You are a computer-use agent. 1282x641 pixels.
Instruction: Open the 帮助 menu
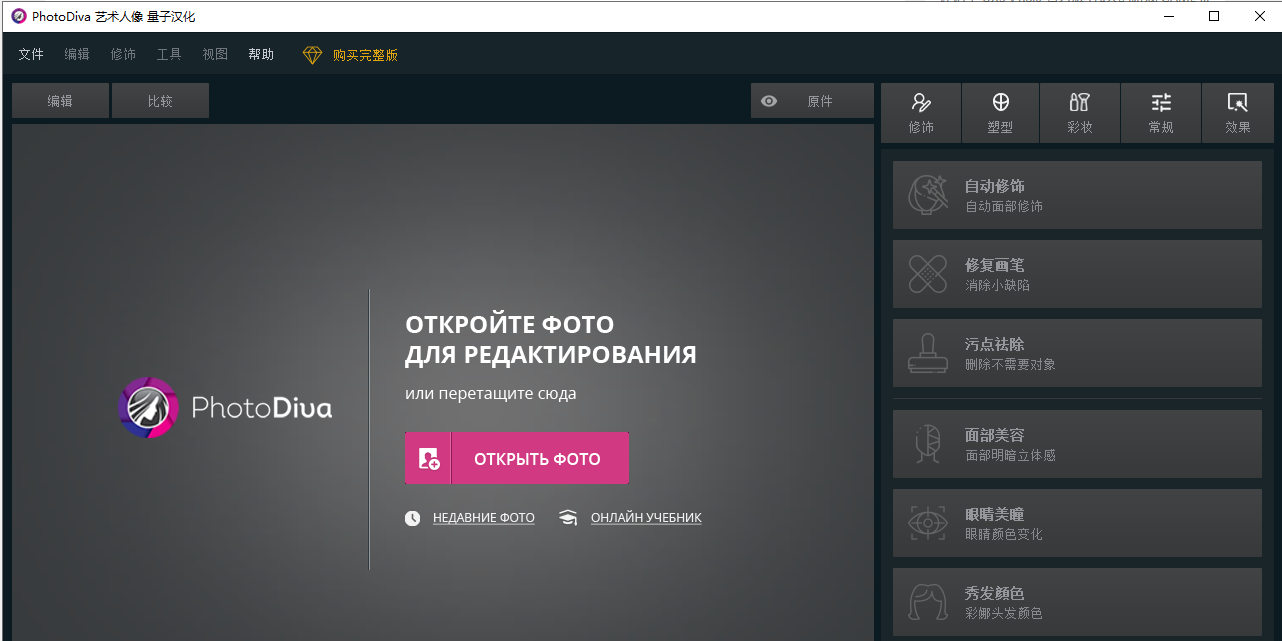pos(261,54)
